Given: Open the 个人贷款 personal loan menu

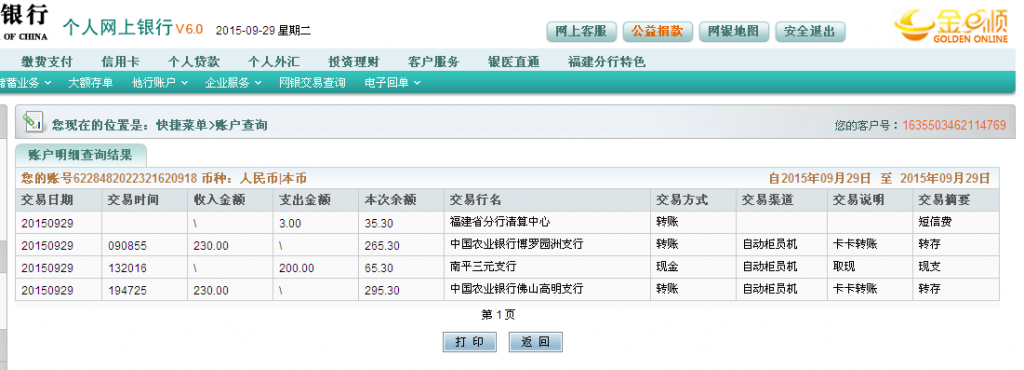Looking at the screenshot, I should click(194, 62).
